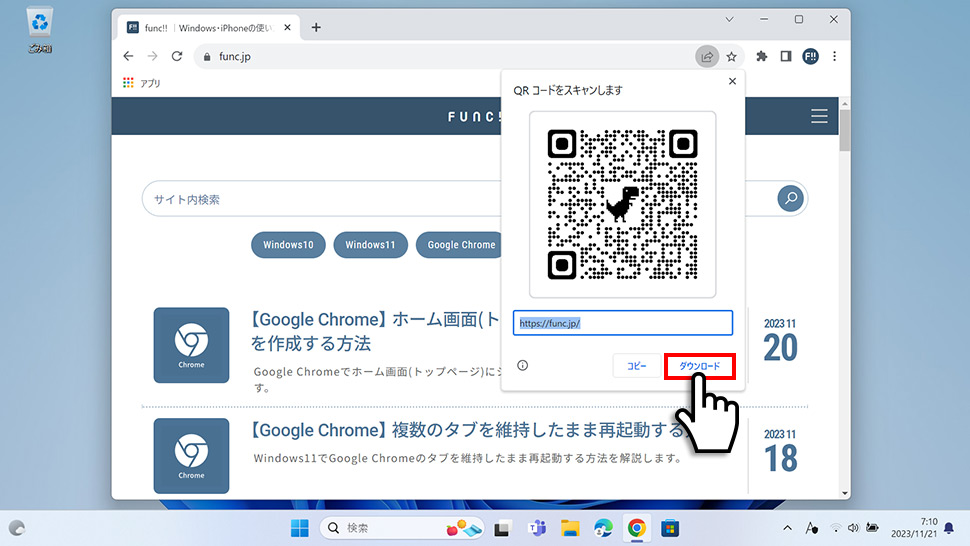Open Microsoft Store from the taskbar

click(x=670, y=528)
